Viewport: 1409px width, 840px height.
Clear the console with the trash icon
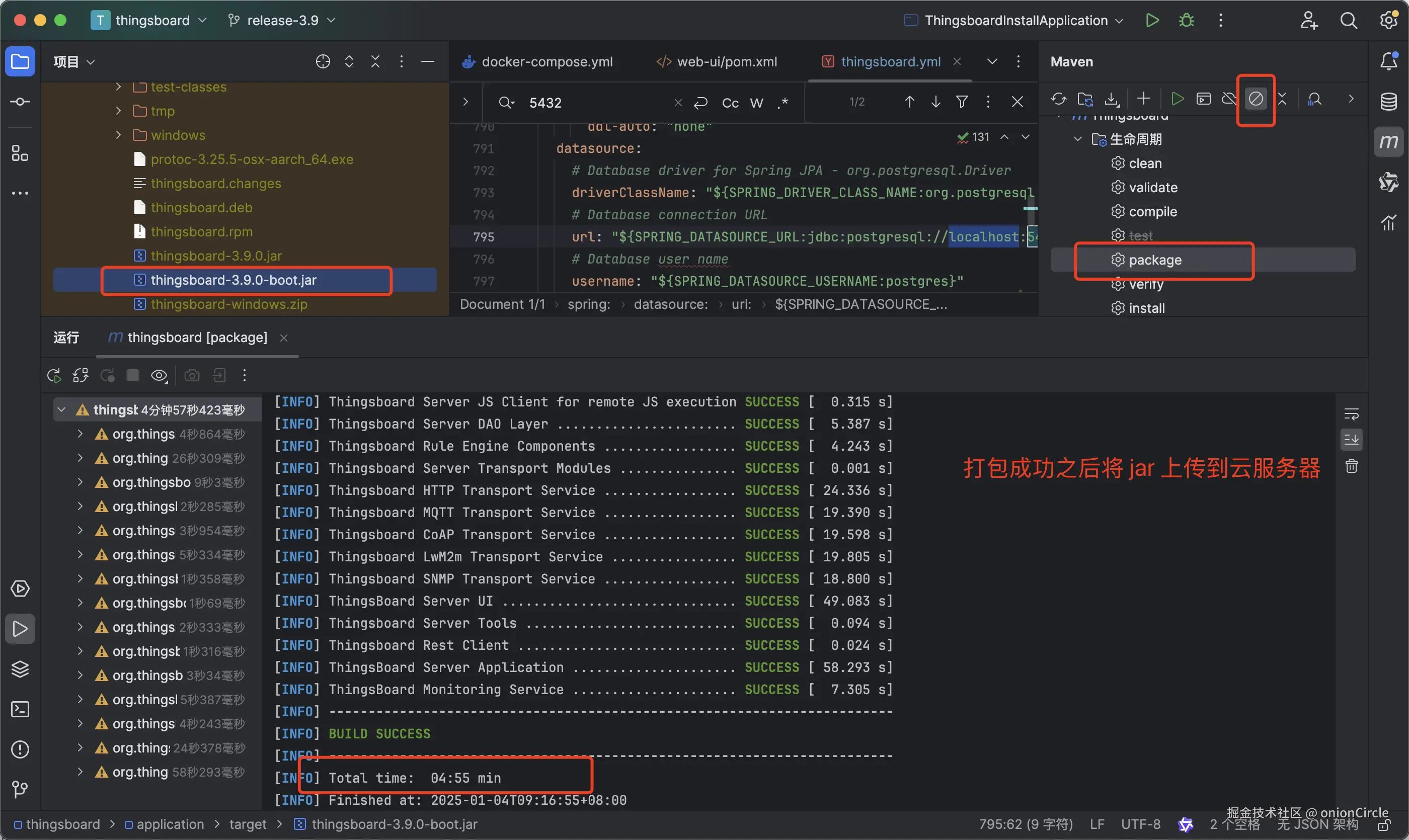1351,466
